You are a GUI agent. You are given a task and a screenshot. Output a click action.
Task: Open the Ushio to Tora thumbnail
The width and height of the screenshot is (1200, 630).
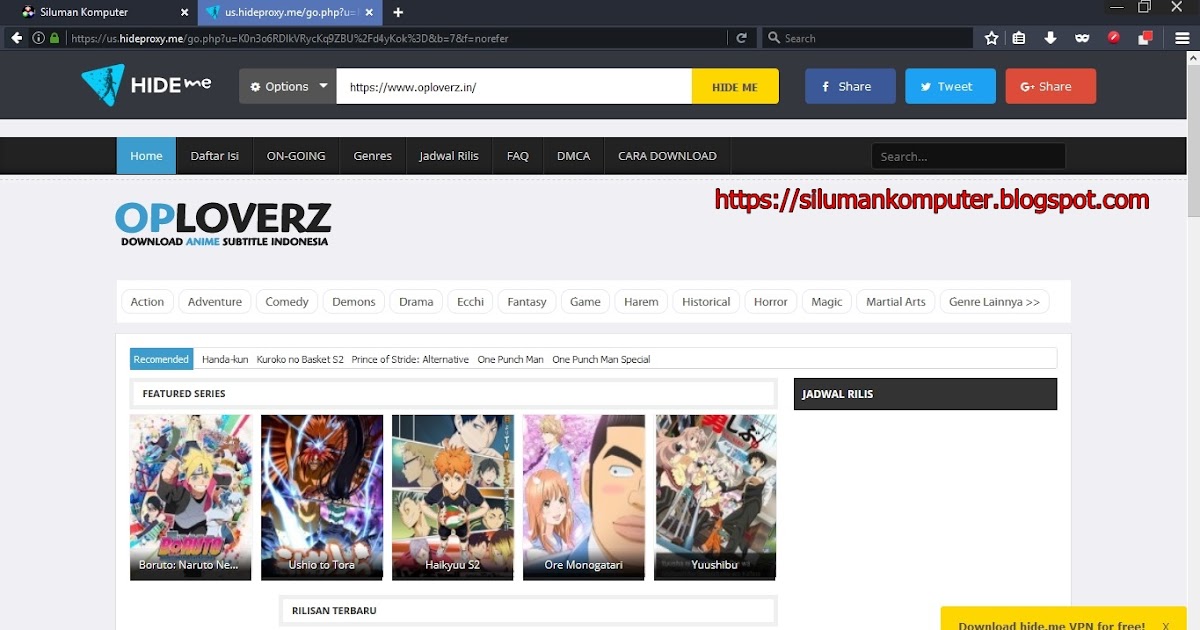click(322, 497)
